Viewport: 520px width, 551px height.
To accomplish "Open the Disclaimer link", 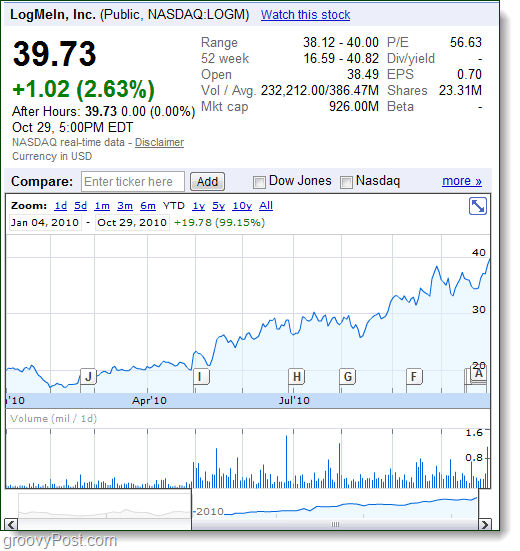I will pos(159,142).
